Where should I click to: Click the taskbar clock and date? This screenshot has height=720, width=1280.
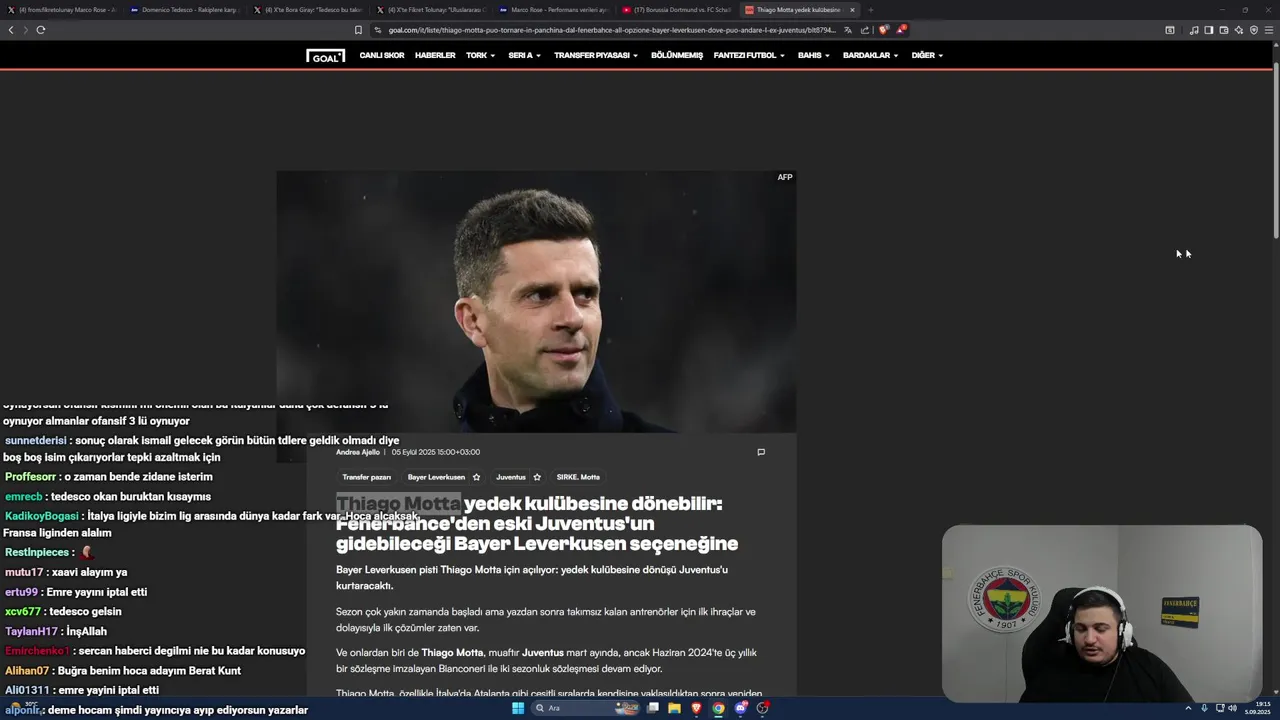(1260, 708)
